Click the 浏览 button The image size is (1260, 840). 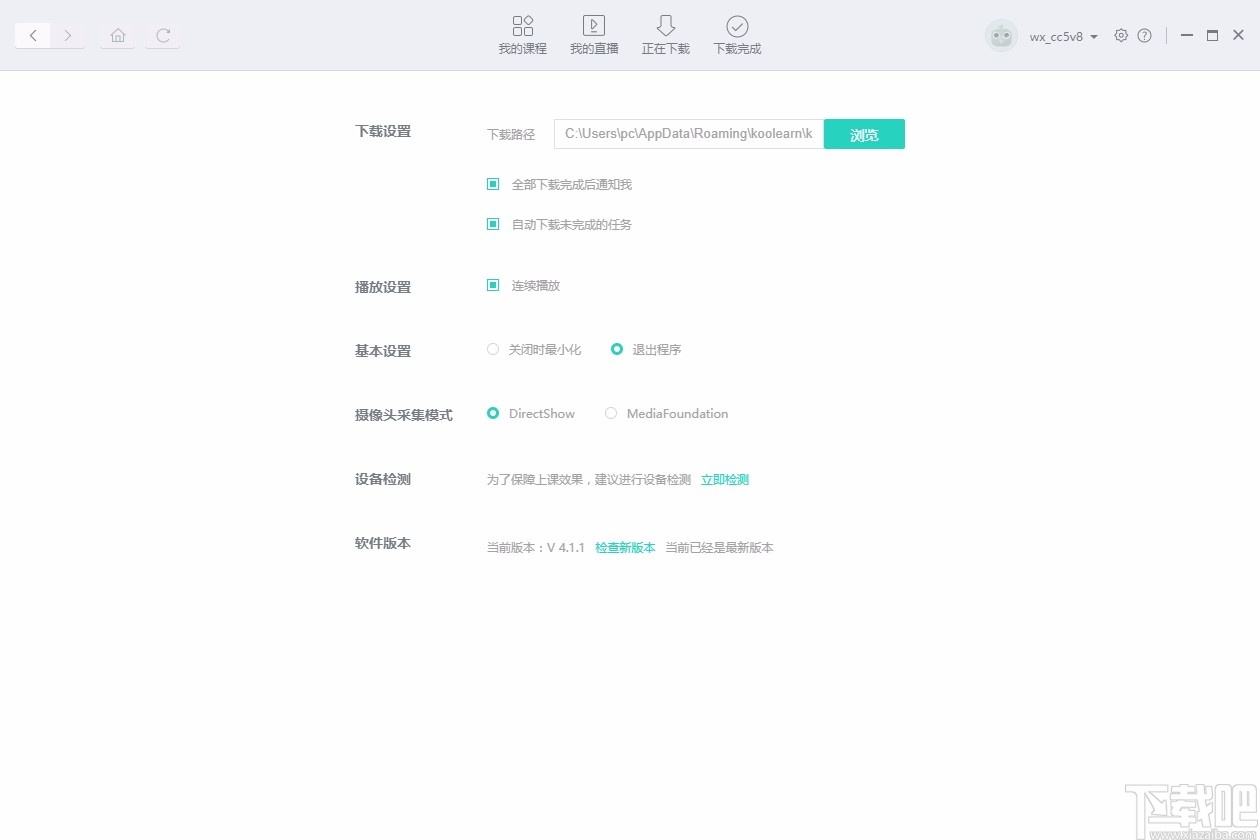pos(864,133)
